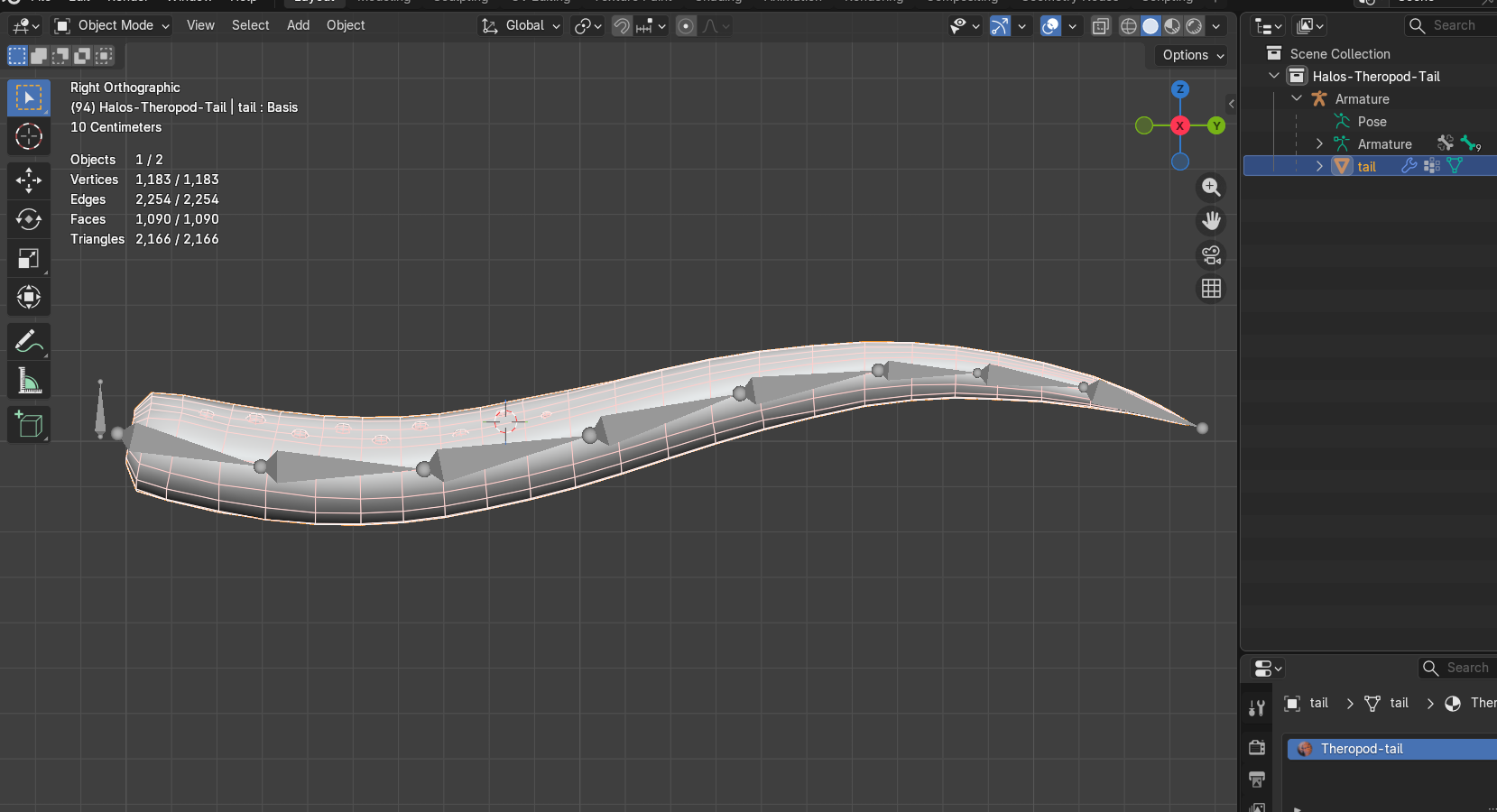Click the properties search field
The image size is (1497, 812).
coord(1456,668)
